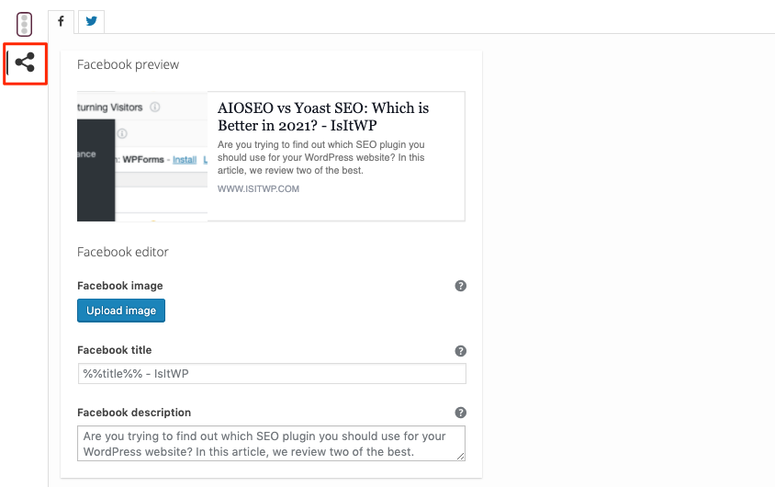Viewport: 775px width, 487px height.
Task: Switch to the Facebook tab
Action: coord(61,22)
